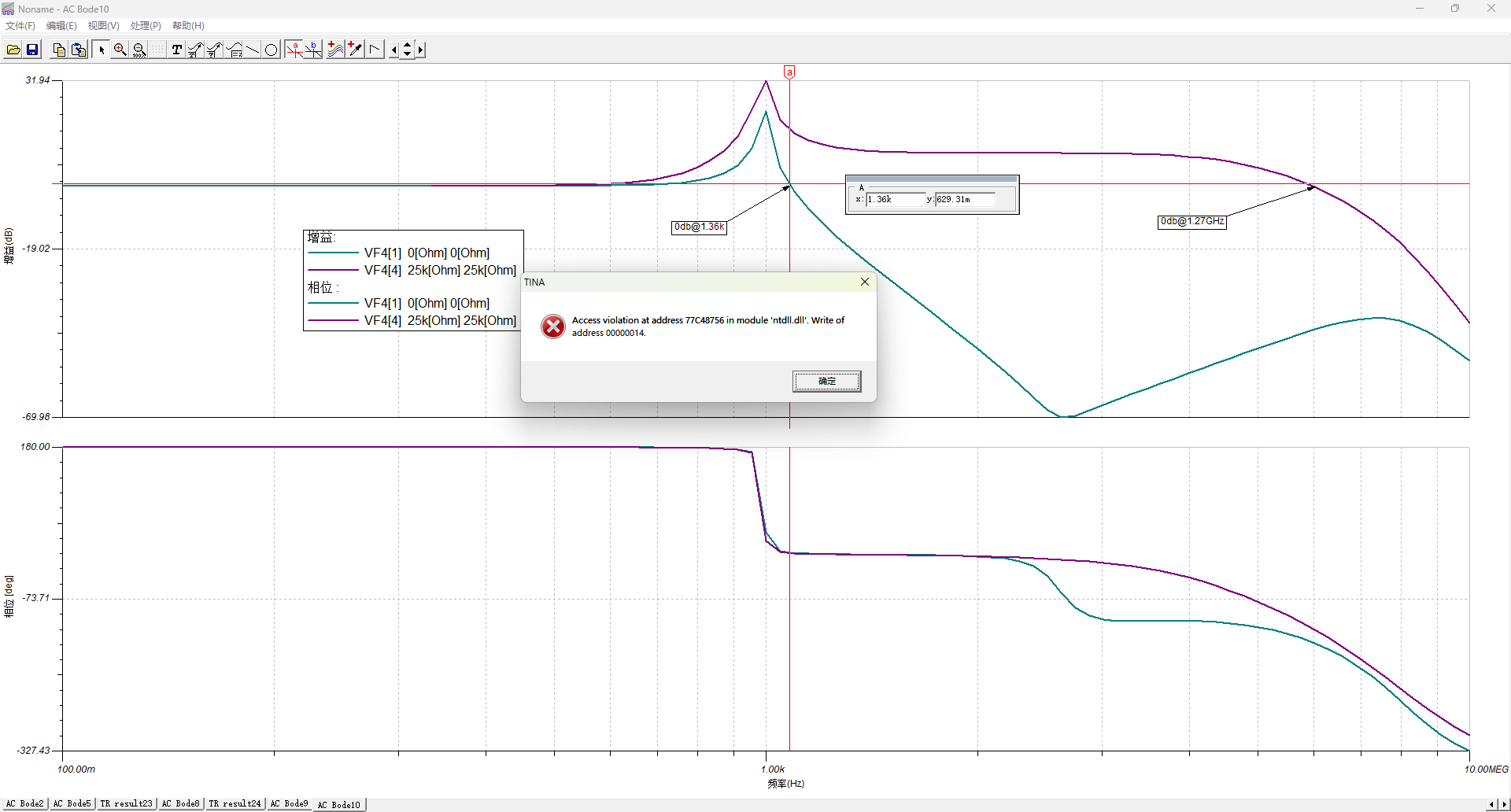The image size is (1511, 812).
Task: Select the AC Bode10 tab
Action: click(x=339, y=804)
